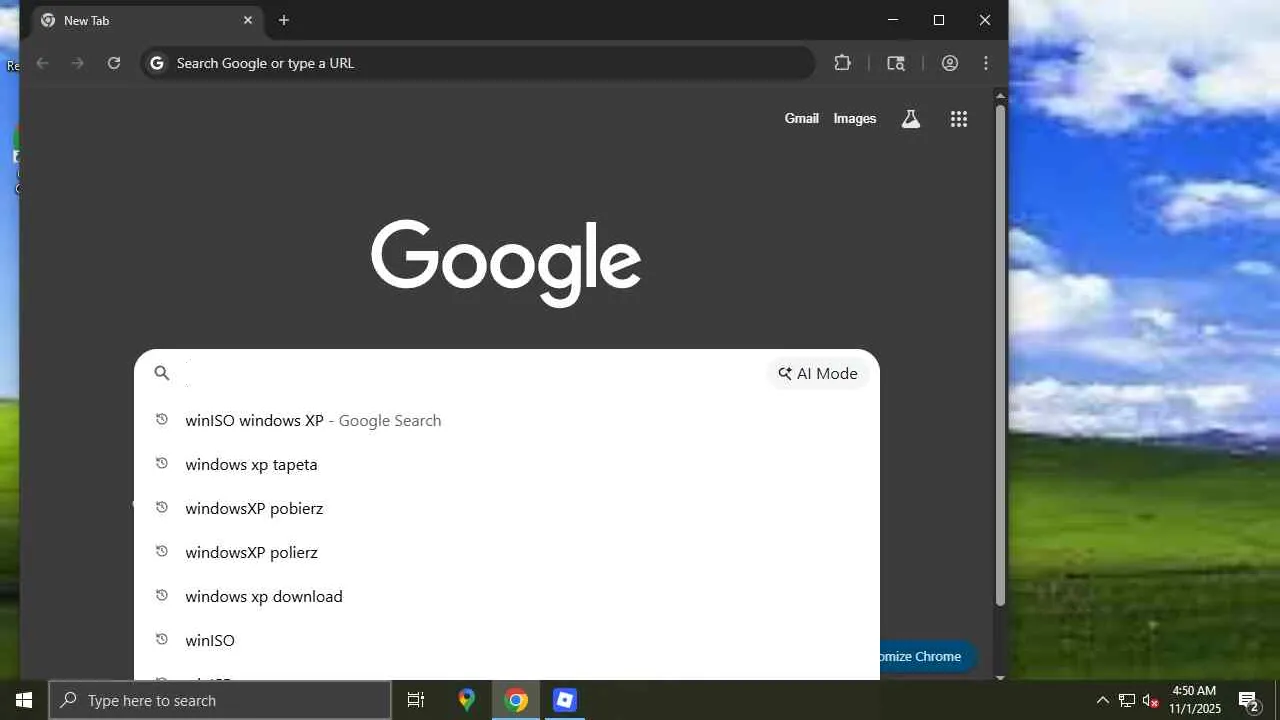
Task: Click the Chrome back navigation arrow
Action: [42, 63]
